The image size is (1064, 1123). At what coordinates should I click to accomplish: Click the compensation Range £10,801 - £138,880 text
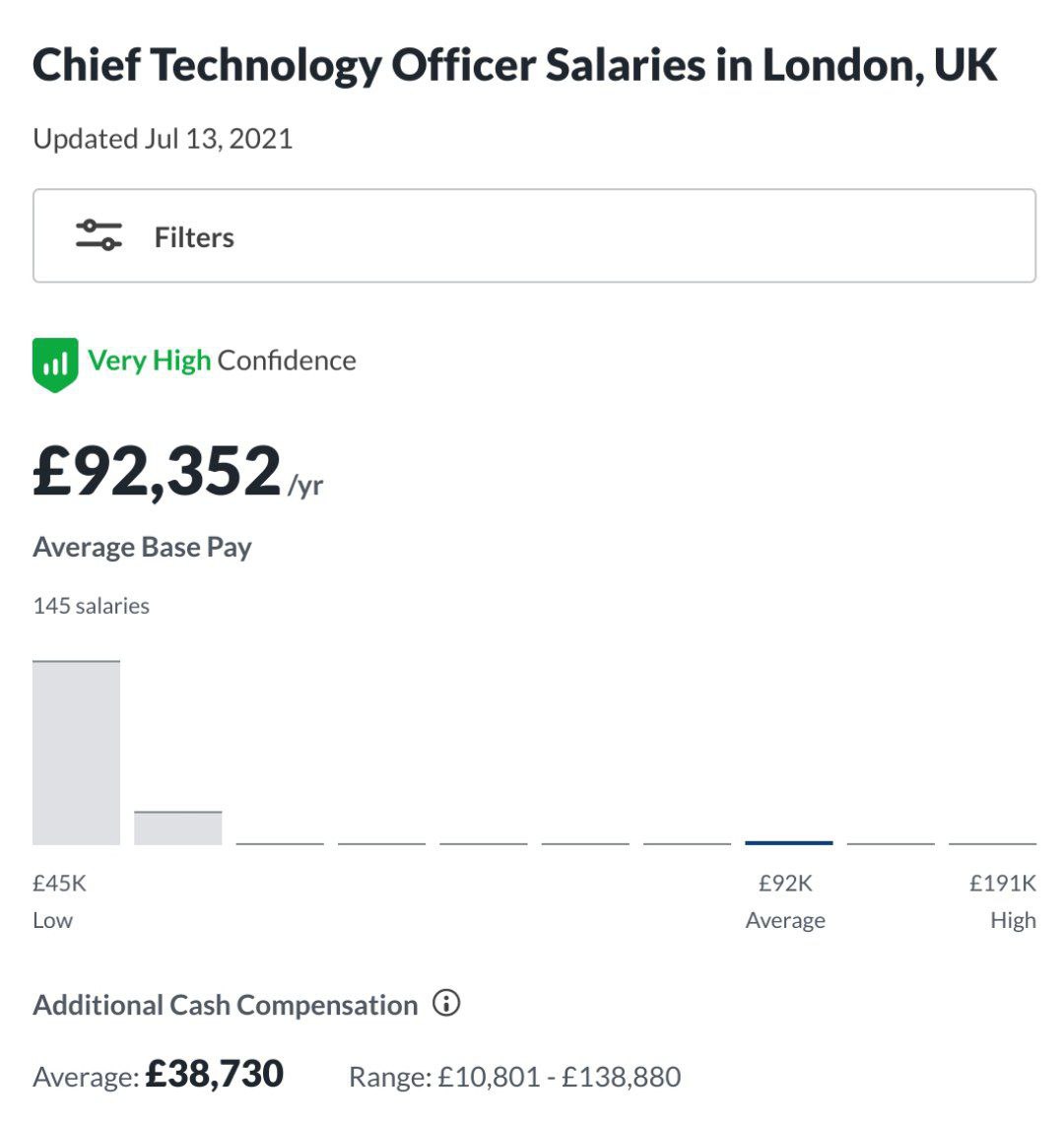(x=514, y=1077)
